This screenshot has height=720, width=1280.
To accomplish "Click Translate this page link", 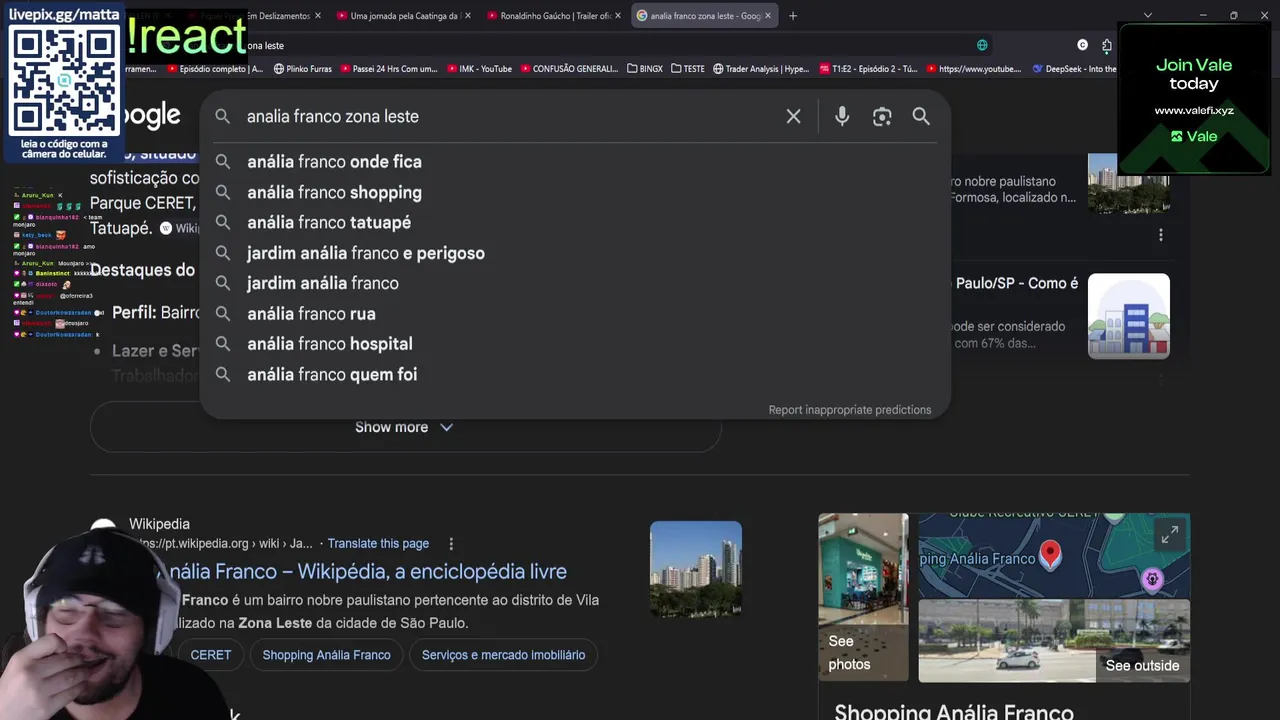I will point(378,543).
